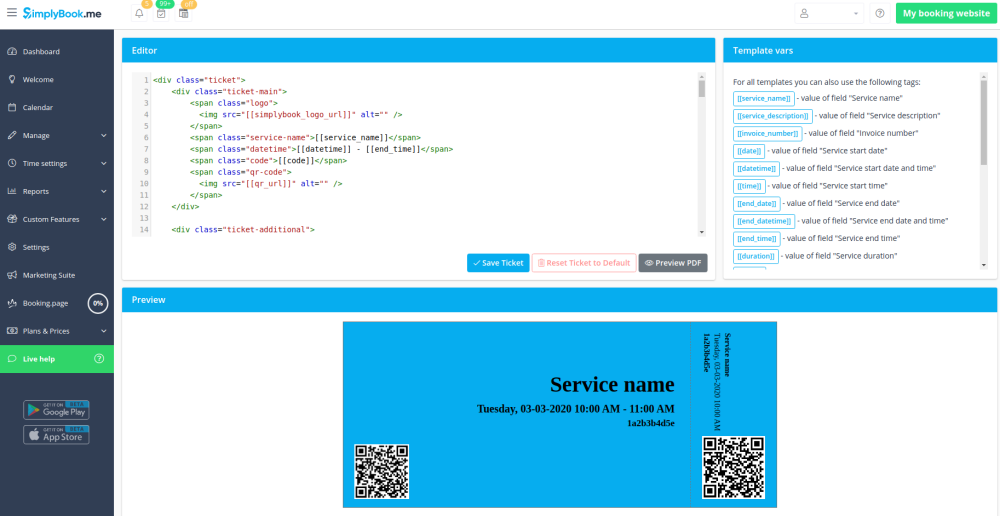Tap the Google Play store badge
1000x516 pixels.
[x=56, y=409]
